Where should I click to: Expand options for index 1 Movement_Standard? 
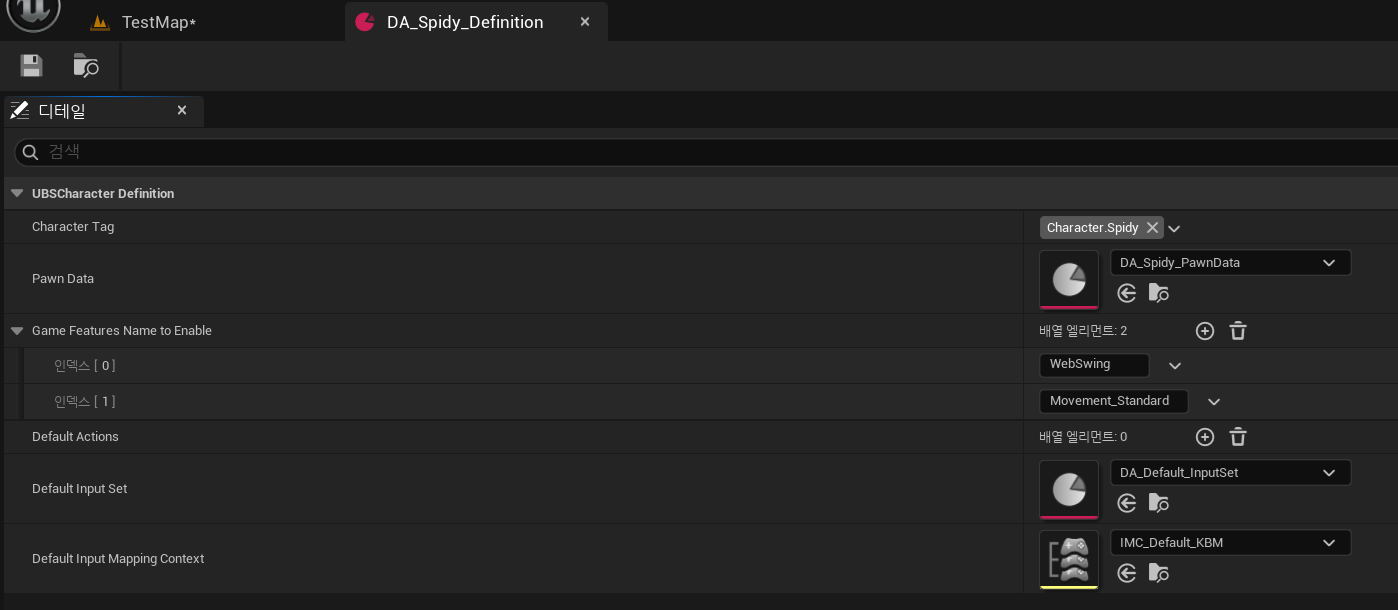[1214, 402]
